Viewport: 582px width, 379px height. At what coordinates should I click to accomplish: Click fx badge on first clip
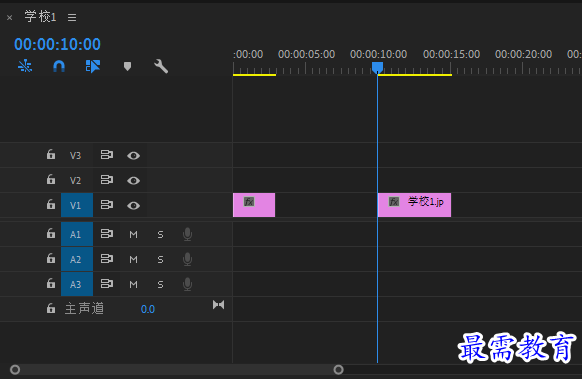(x=249, y=202)
